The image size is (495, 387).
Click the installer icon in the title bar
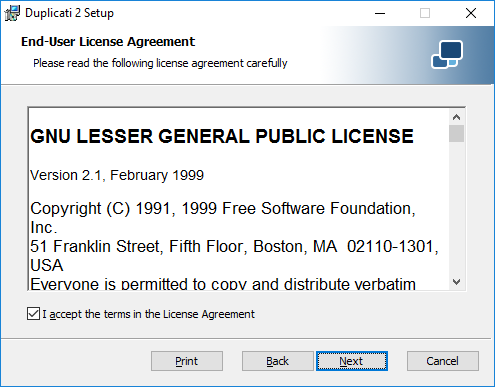click(12, 13)
